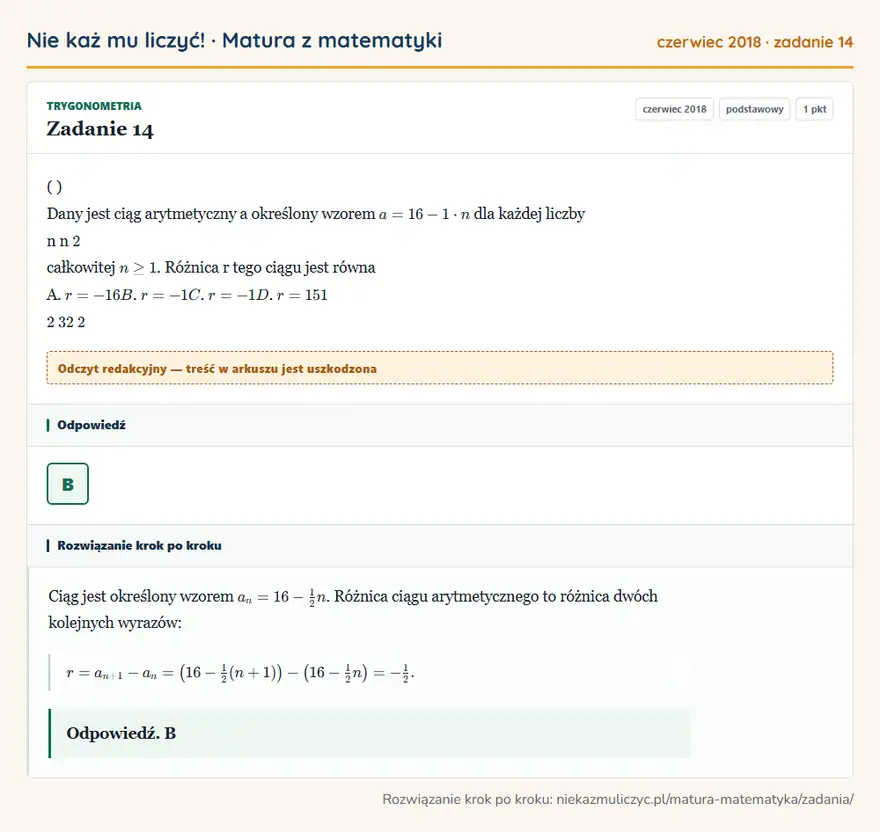Viewport: 880px width, 832px height.
Task: Select the TRYGONOMETRIA category label
Action: (x=94, y=106)
